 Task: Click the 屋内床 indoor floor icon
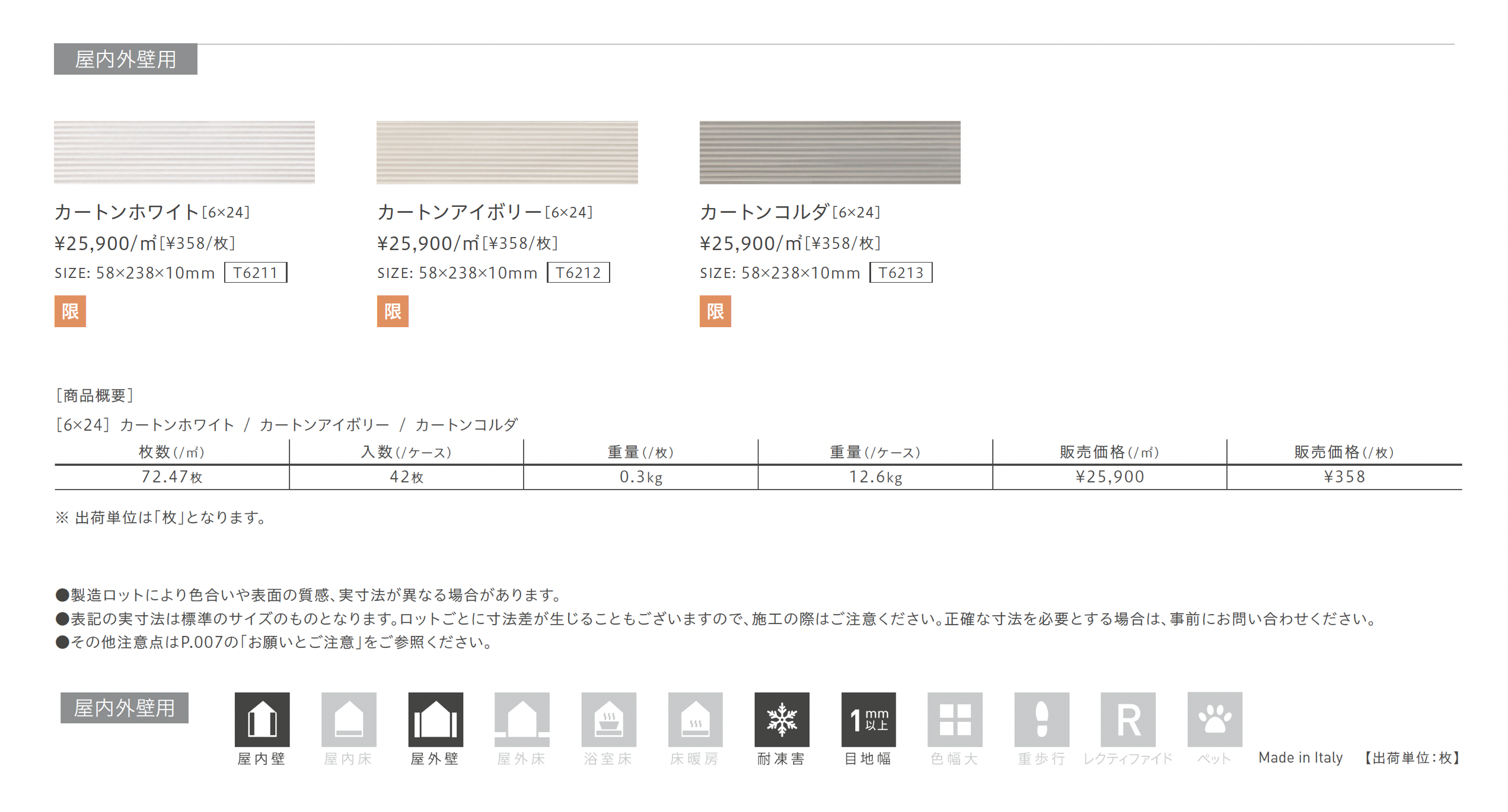click(x=349, y=719)
